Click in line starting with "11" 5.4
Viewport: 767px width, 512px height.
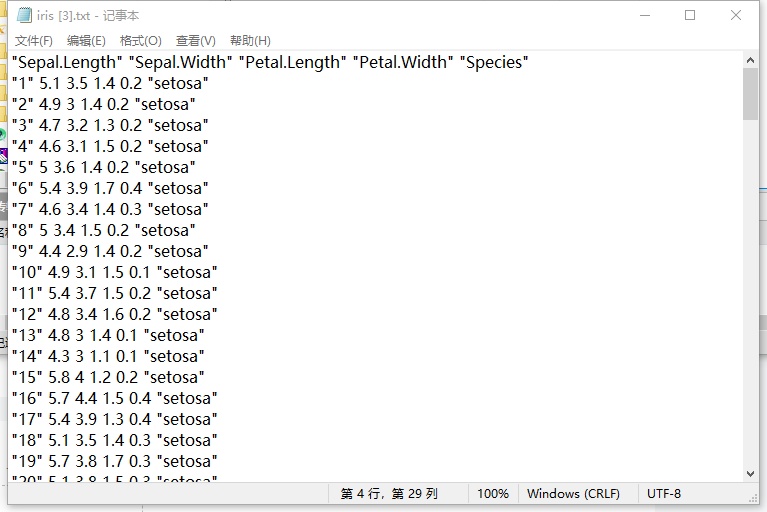tap(114, 294)
